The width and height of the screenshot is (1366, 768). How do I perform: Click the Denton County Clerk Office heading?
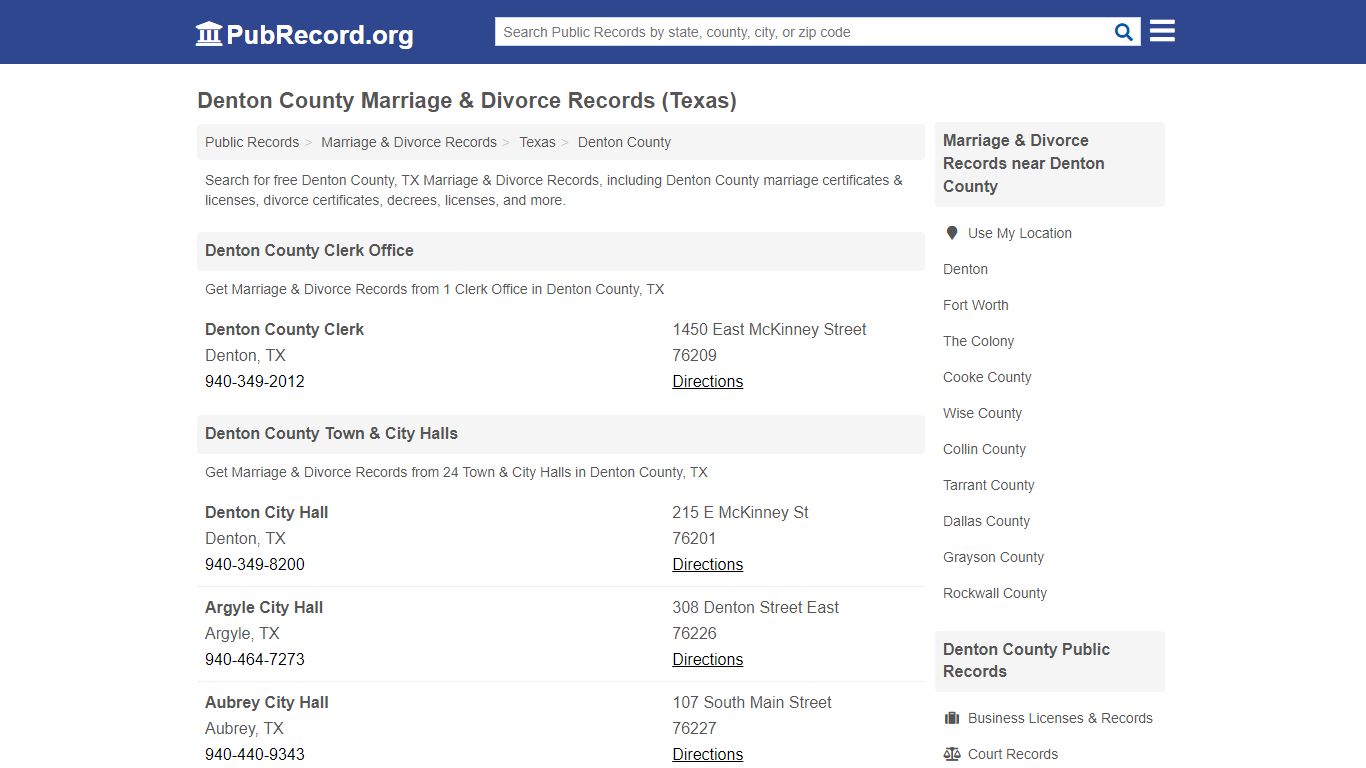(309, 250)
